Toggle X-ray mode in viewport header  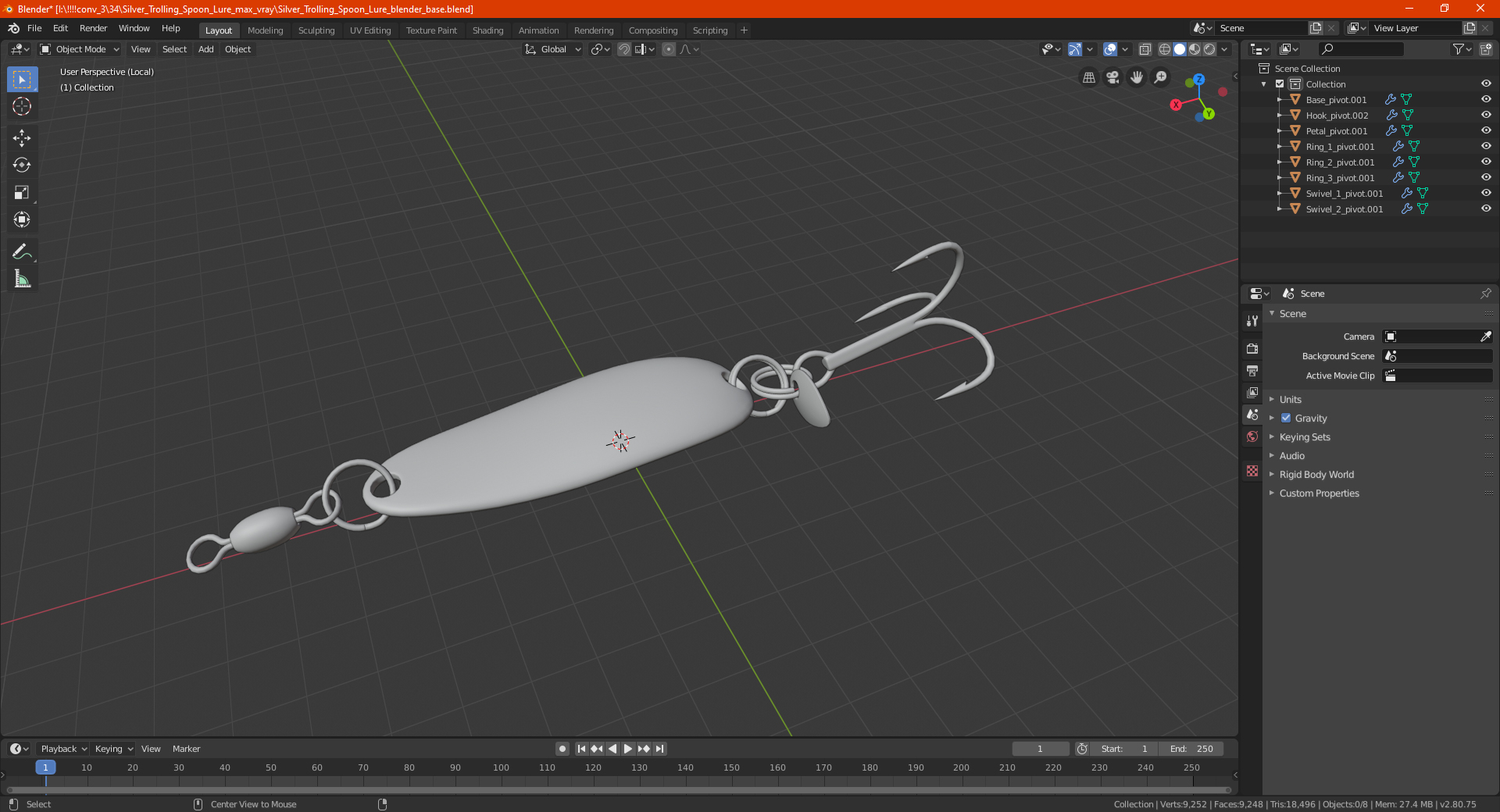(x=1145, y=49)
